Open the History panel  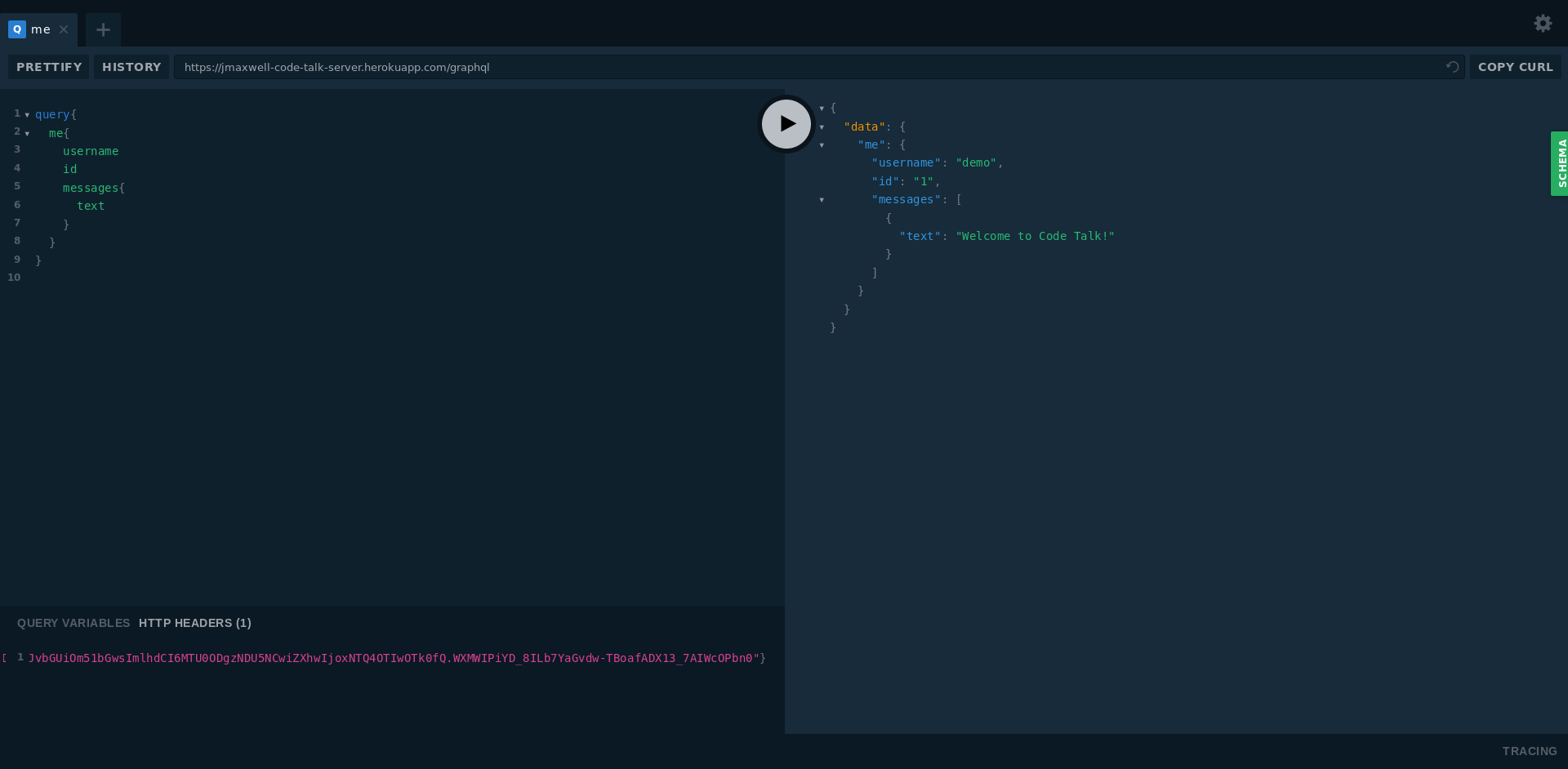click(131, 67)
